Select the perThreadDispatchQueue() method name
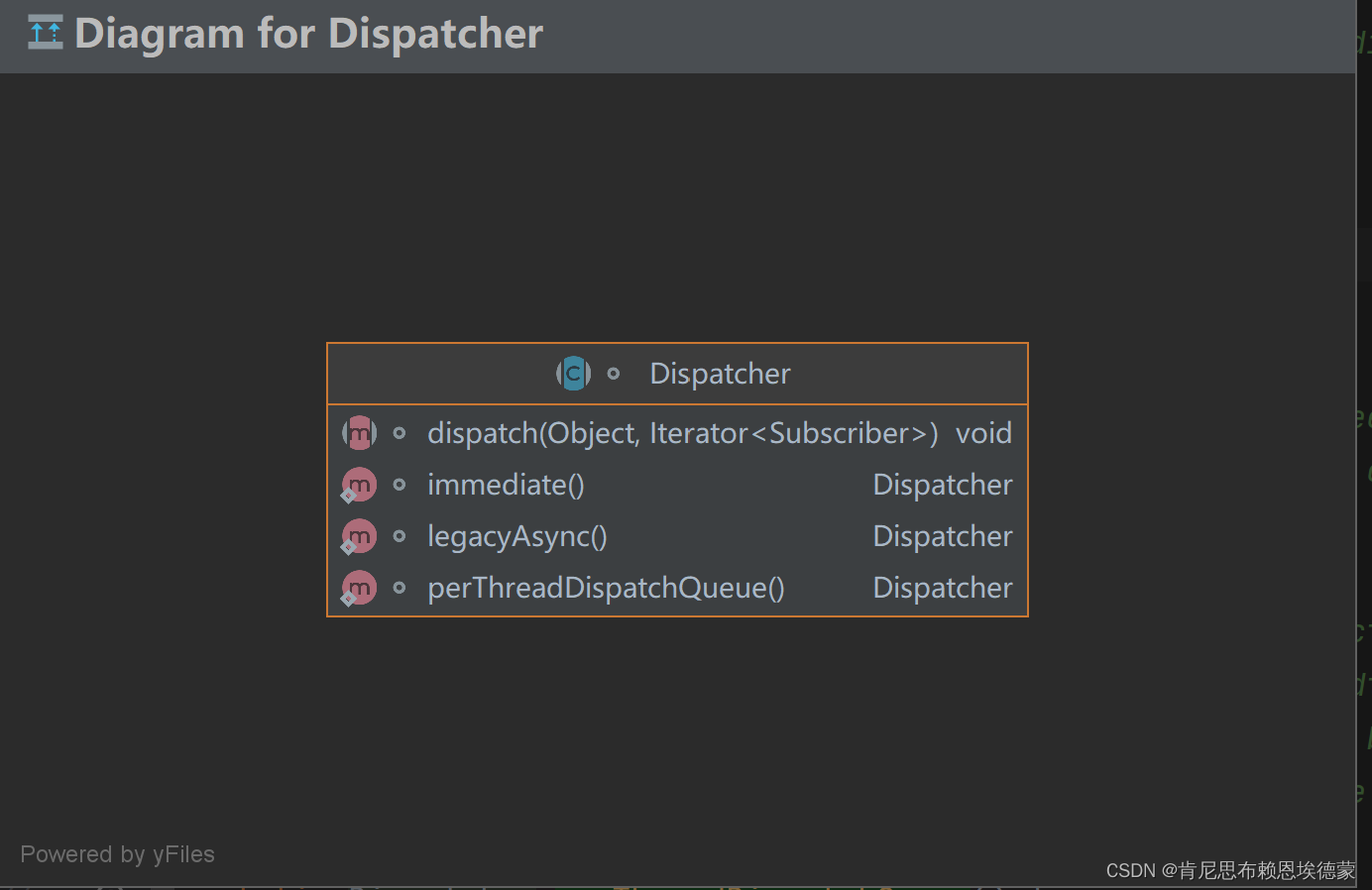 (606, 589)
